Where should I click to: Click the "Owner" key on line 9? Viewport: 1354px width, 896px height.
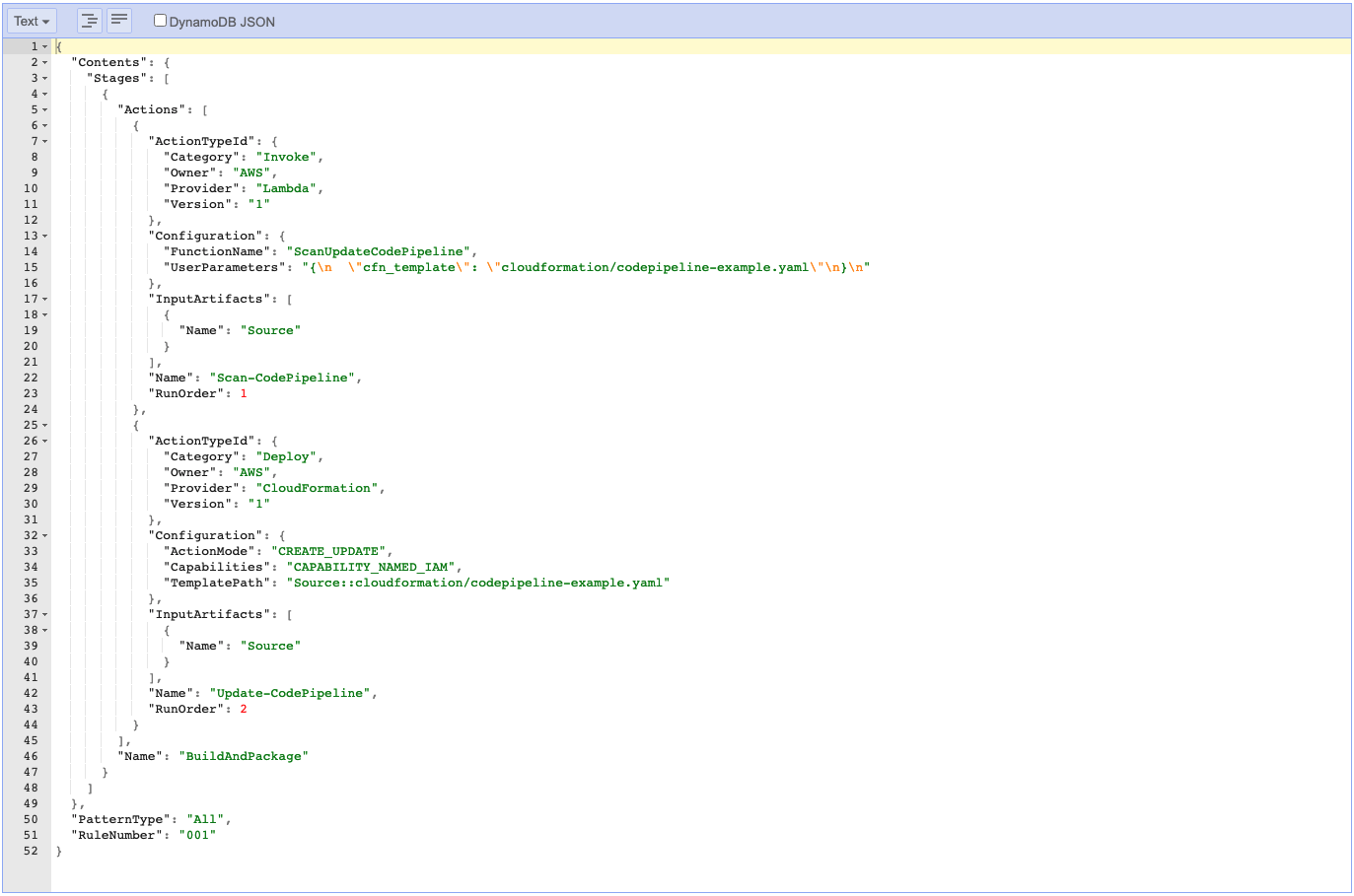point(190,173)
